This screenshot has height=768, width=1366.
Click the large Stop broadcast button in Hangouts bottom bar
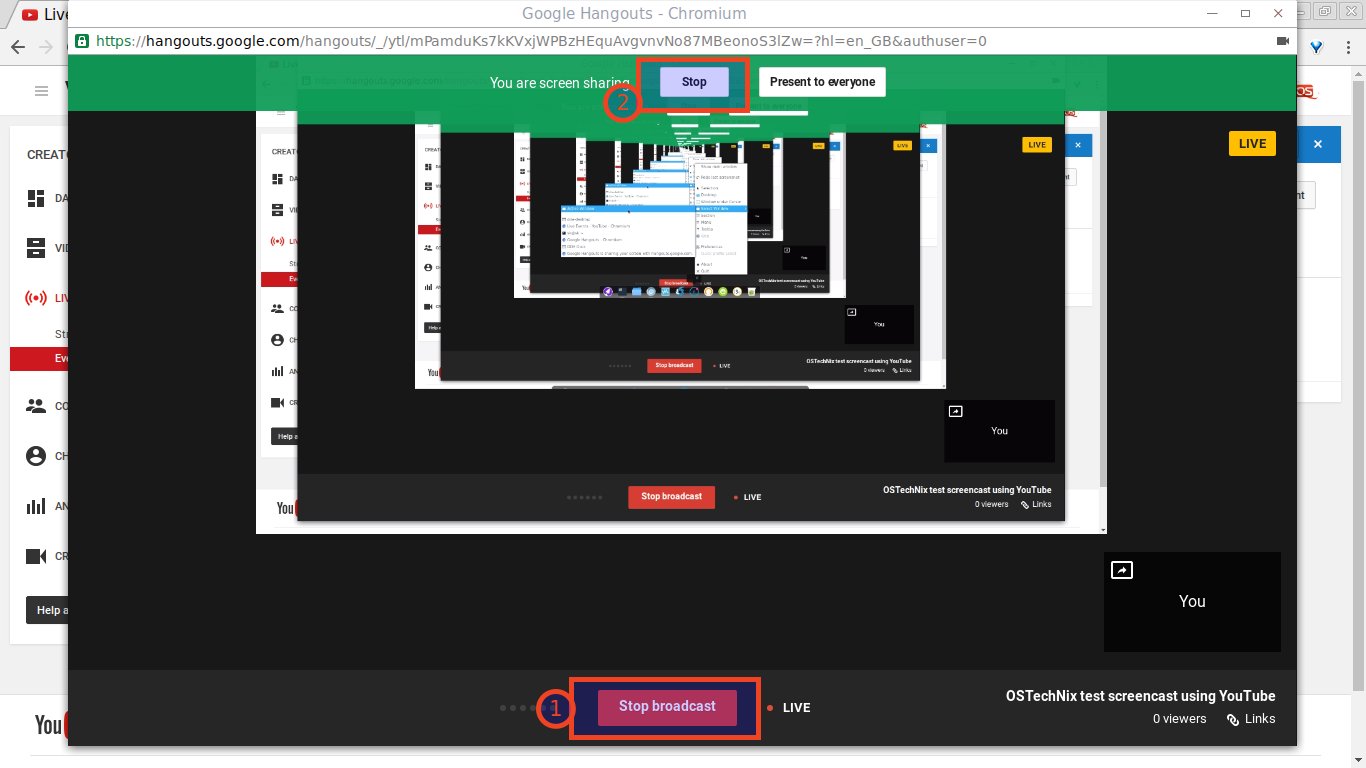pyautogui.click(x=667, y=707)
